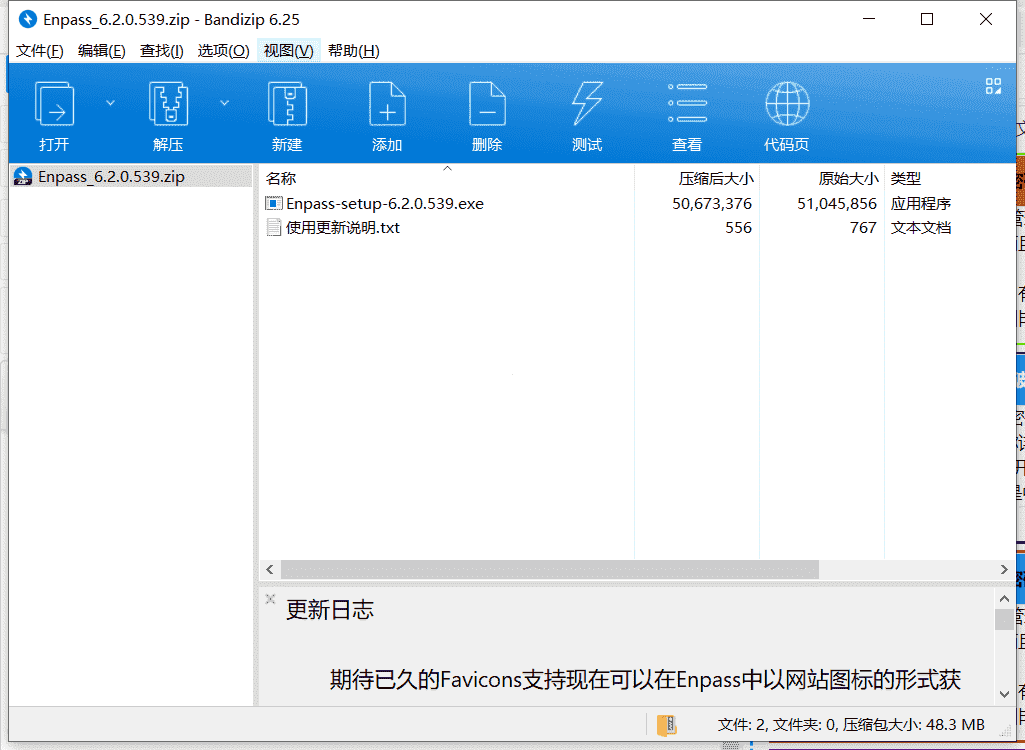The height and width of the screenshot is (750, 1025).
Task: Click the archive icon in the status bar
Action: click(x=666, y=725)
